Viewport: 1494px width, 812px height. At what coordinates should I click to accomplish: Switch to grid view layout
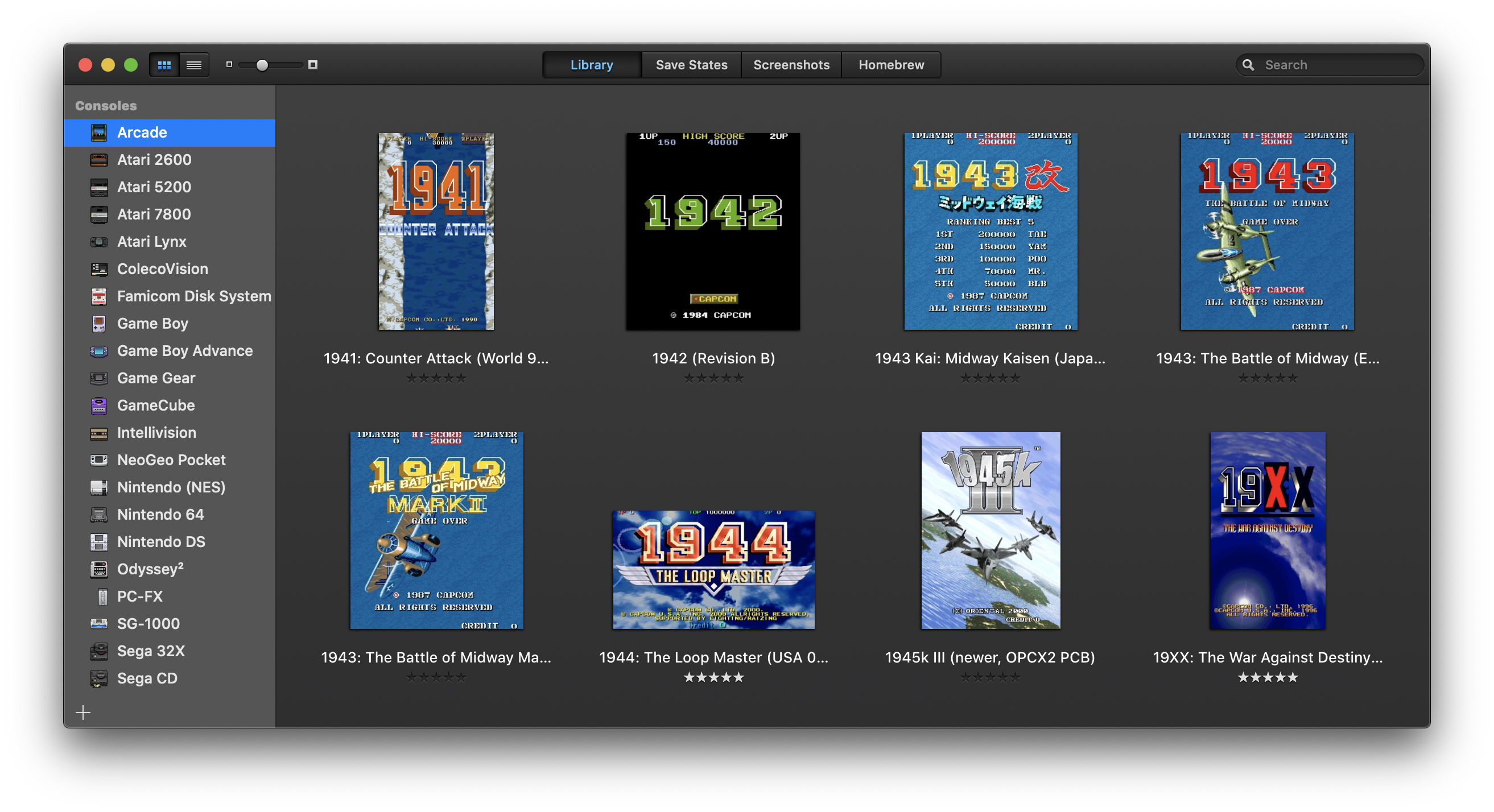164,65
